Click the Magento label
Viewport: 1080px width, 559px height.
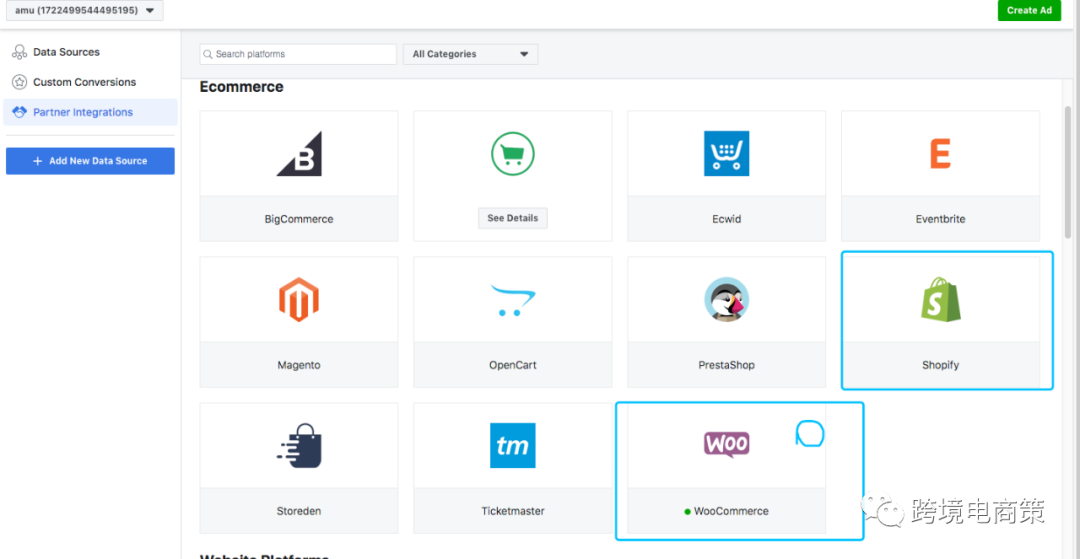coord(299,365)
